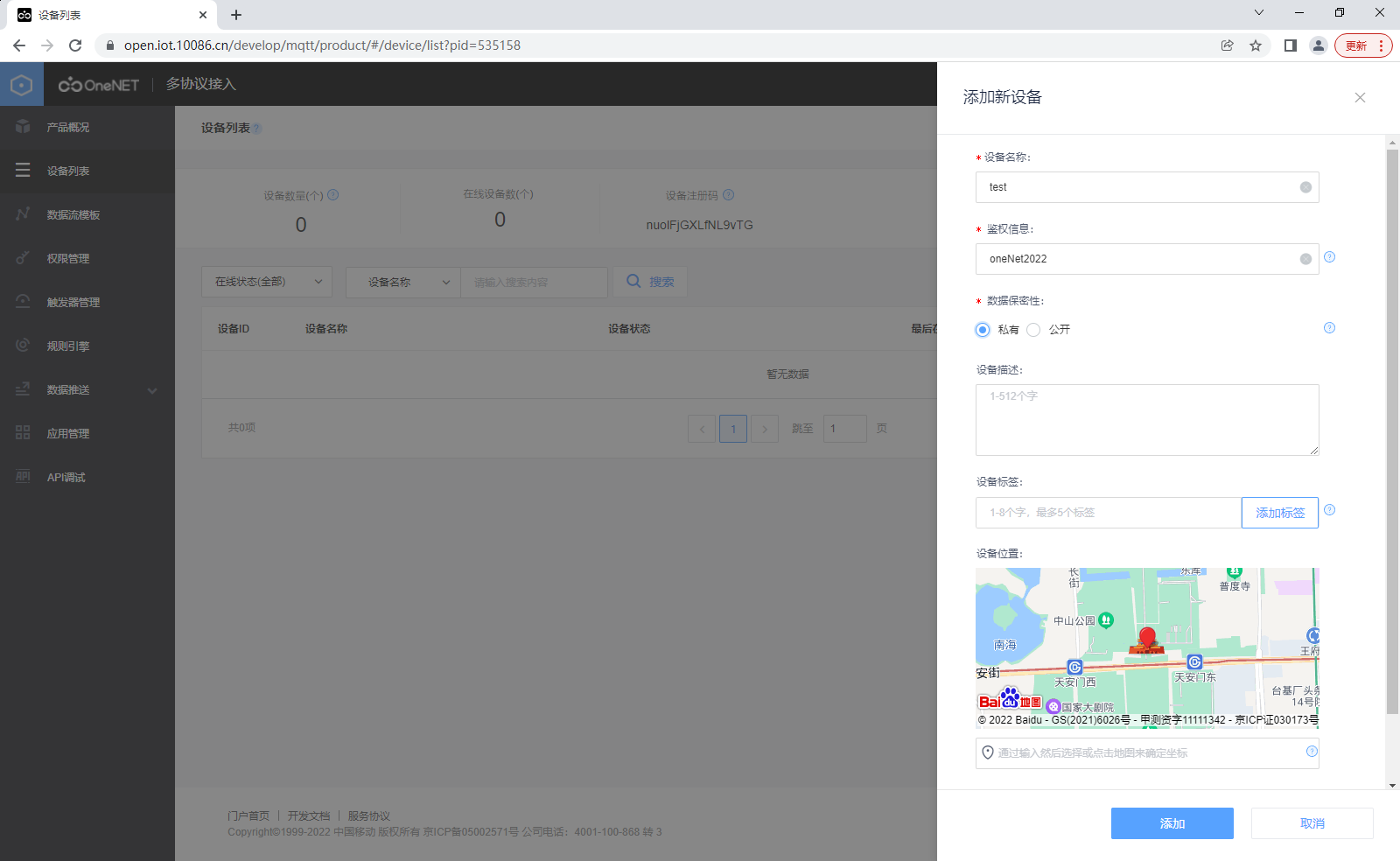
Task: Reload the page
Action: tap(75, 45)
